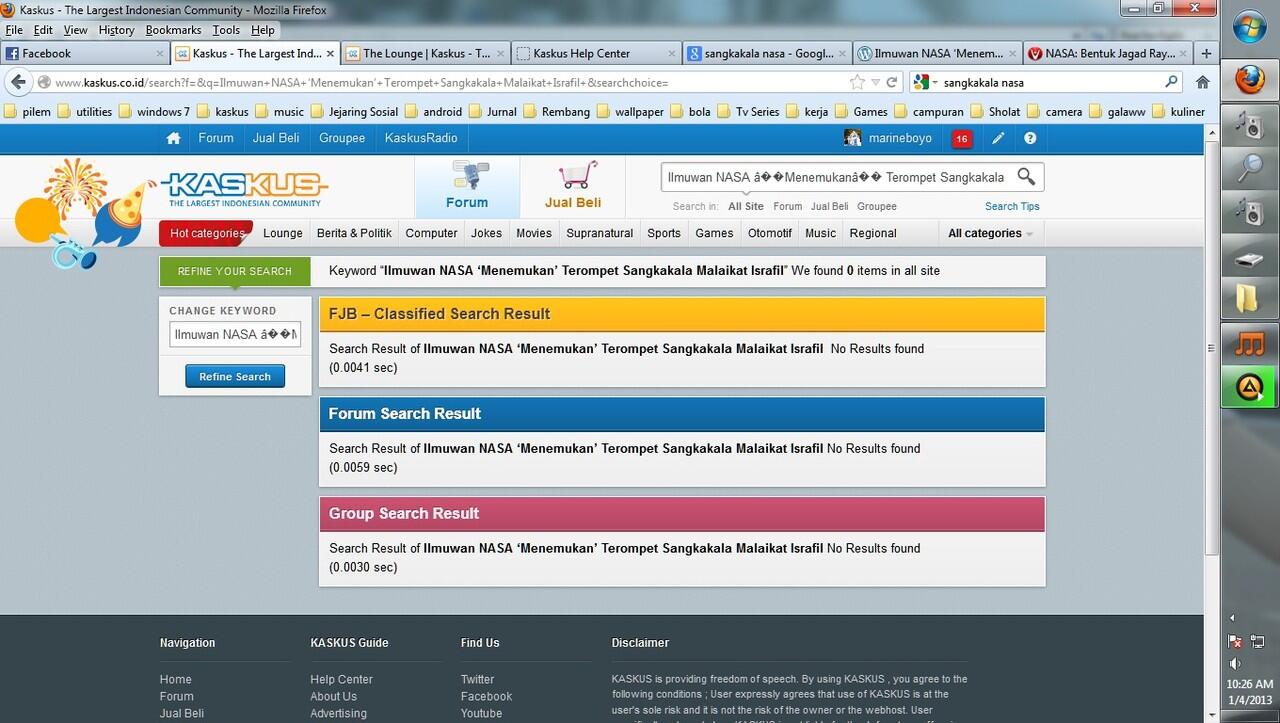This screenshot has height=723, width=1280.
Task: Open the Tools menu
Action: [226, 30]
